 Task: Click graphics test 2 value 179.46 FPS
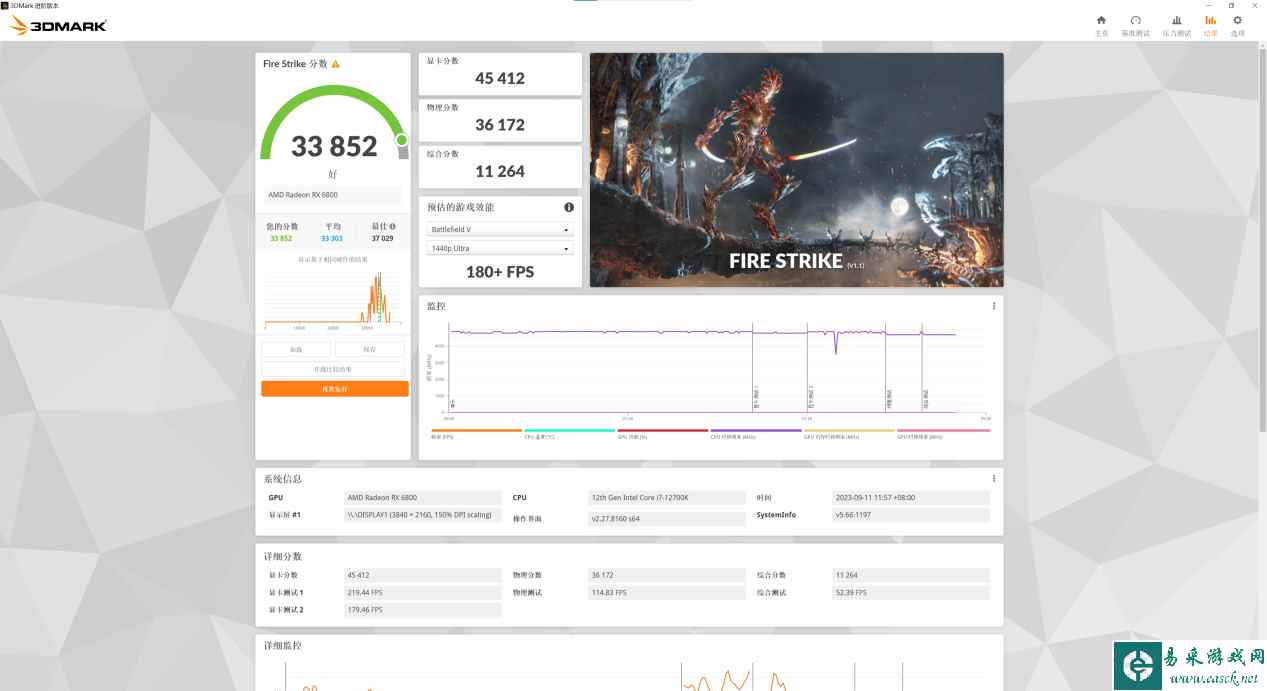point(423,609)
